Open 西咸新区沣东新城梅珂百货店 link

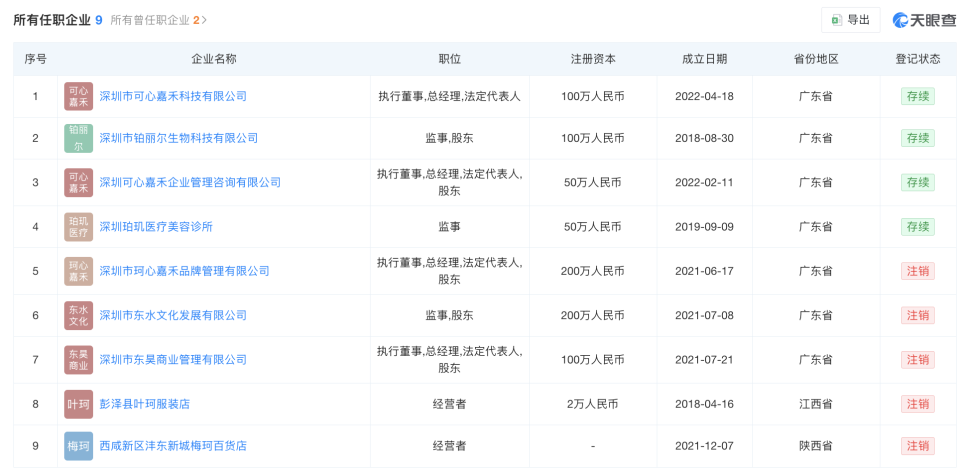point(173,446)
